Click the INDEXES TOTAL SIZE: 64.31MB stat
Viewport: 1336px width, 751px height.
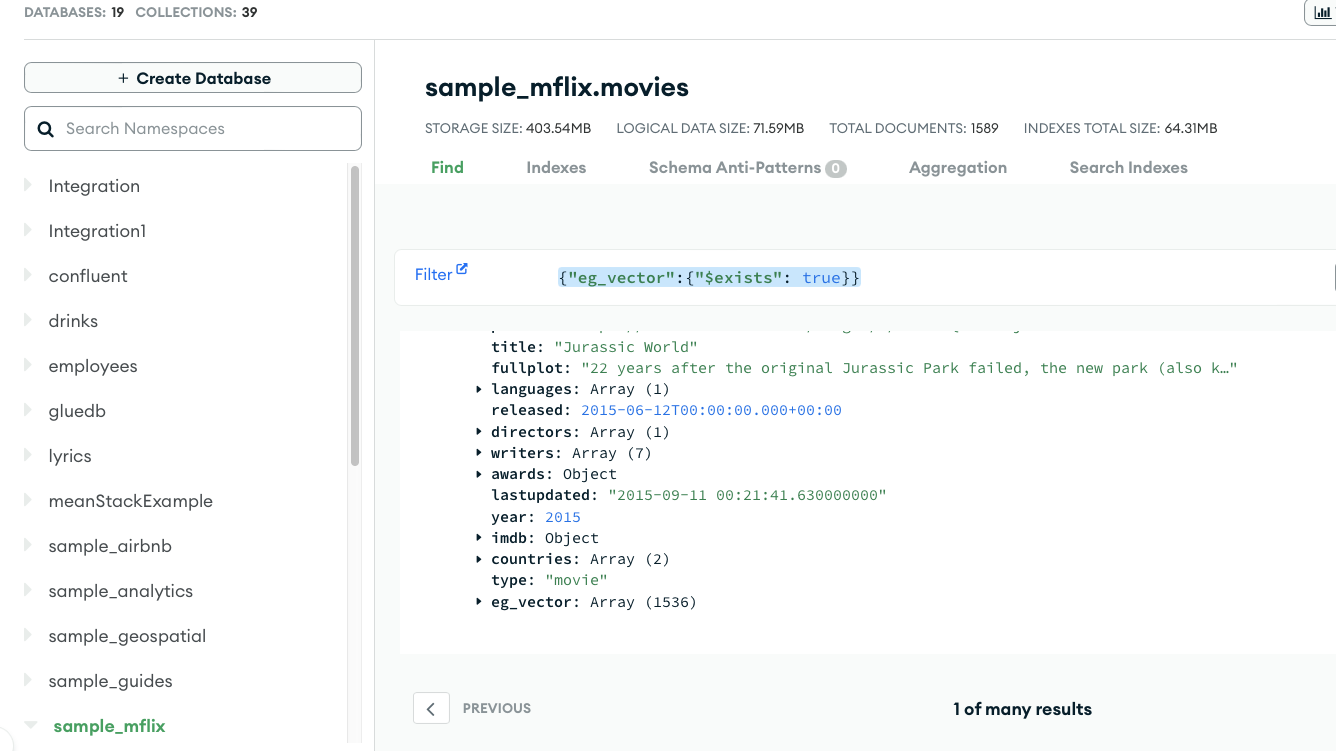click(1121, 128)
